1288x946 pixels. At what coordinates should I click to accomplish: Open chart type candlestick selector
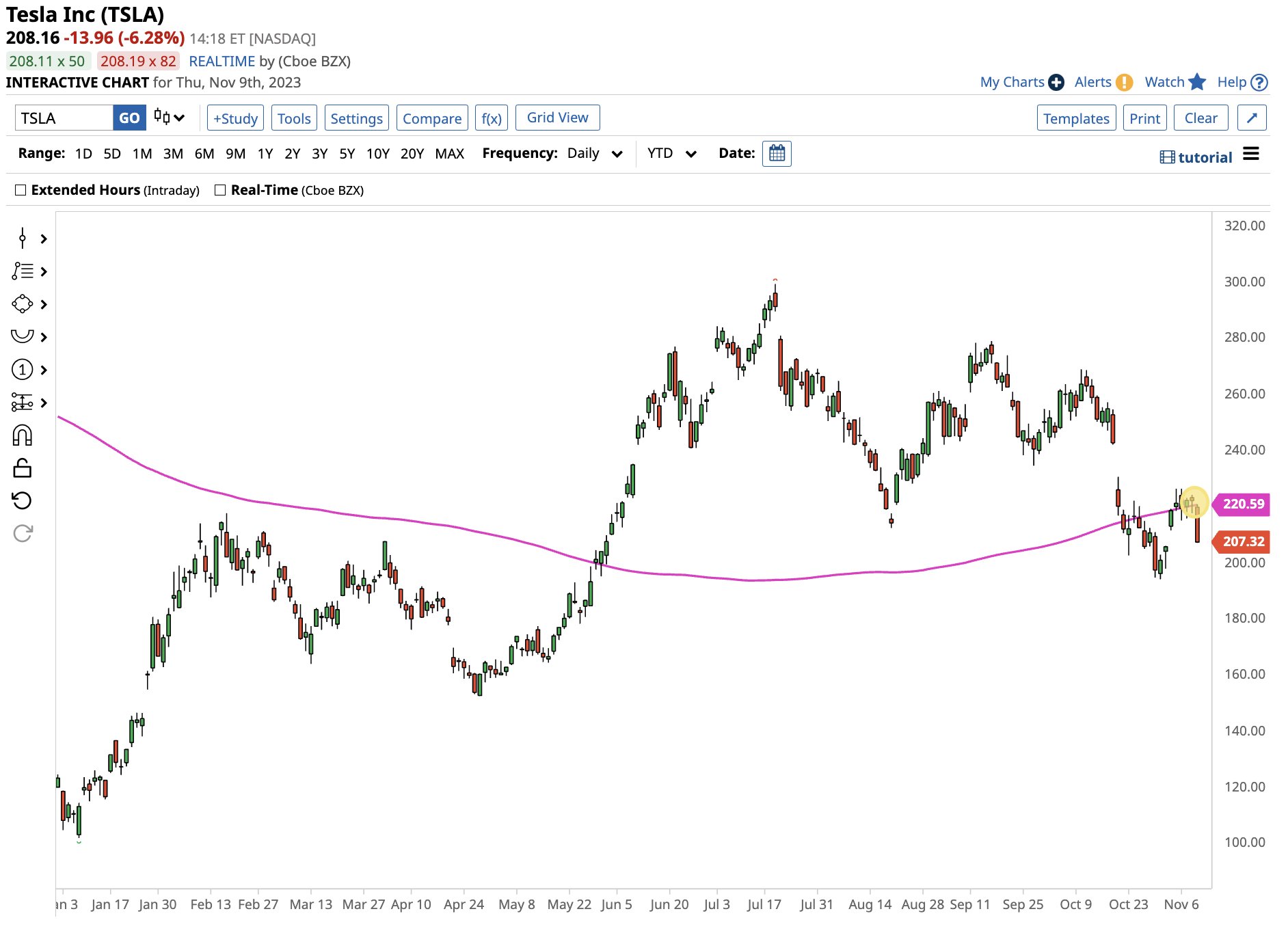[x=169, y=118]
